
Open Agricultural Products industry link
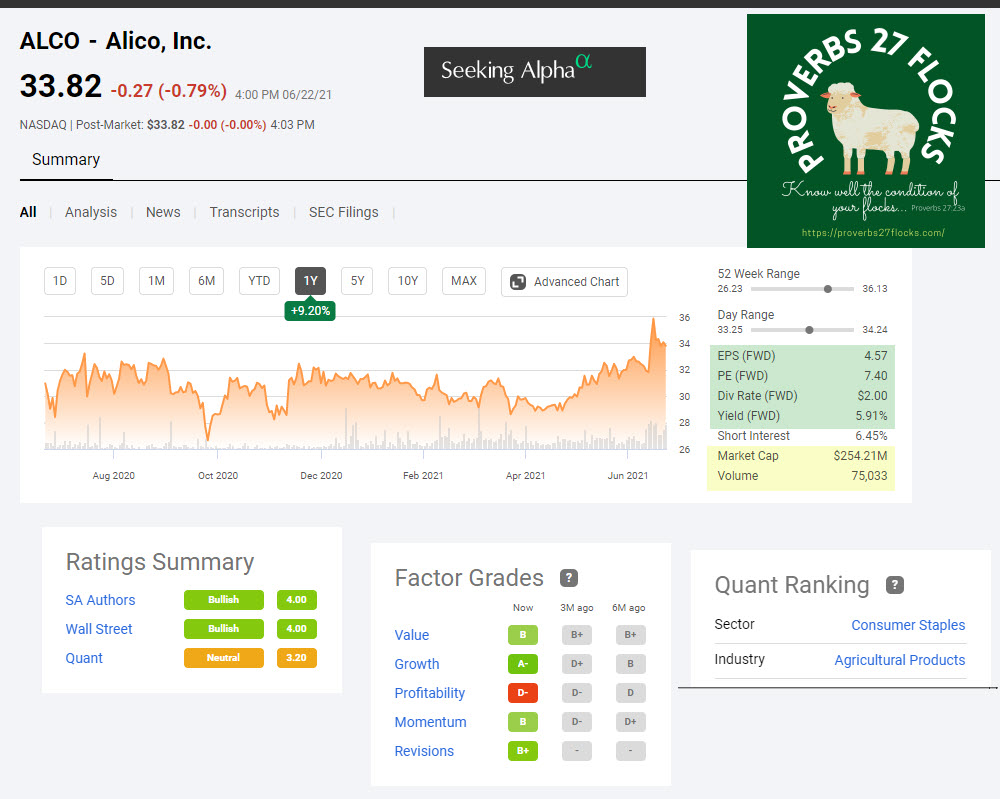point(899,660)
